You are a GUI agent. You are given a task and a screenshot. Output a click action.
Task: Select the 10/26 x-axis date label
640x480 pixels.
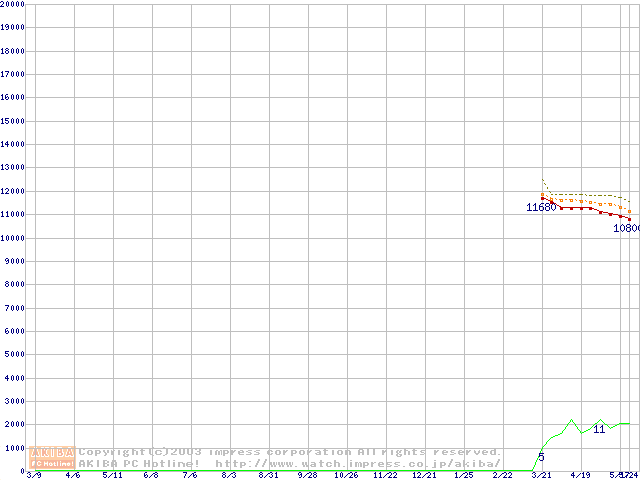pos(346,476)
